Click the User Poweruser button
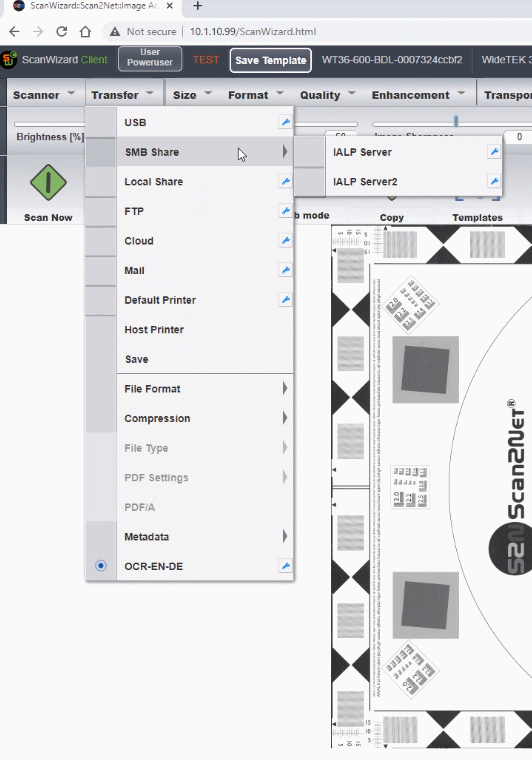The height and width of the screenshot is (760, 532). pos(150,58)
